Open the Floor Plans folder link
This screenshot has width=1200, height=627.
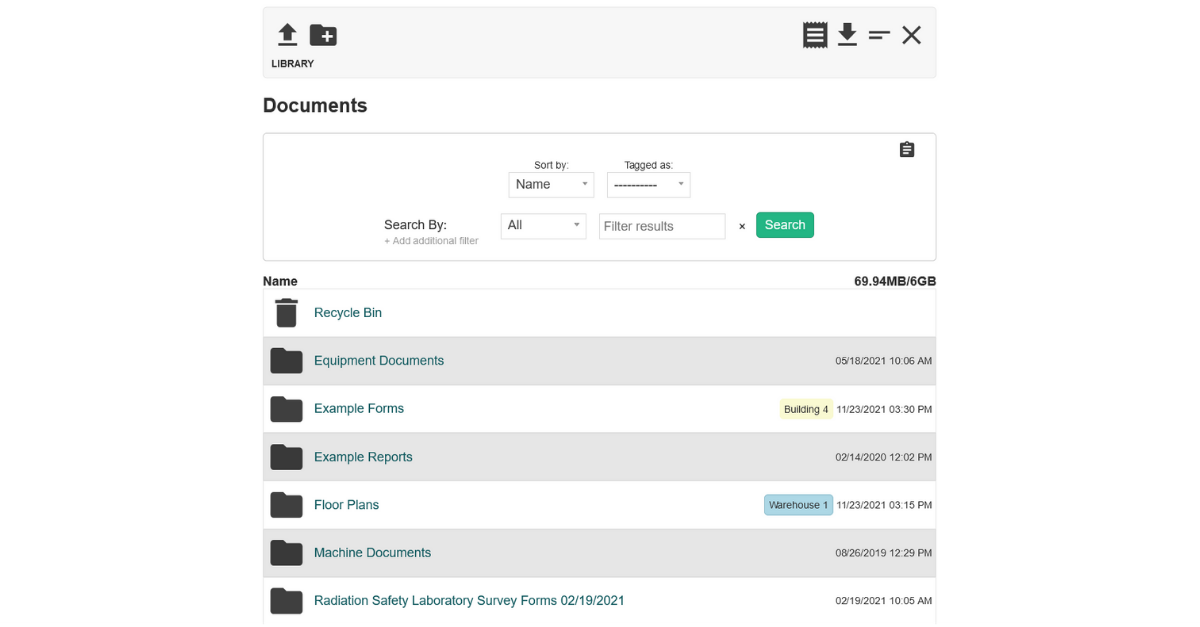coord(346,505)
